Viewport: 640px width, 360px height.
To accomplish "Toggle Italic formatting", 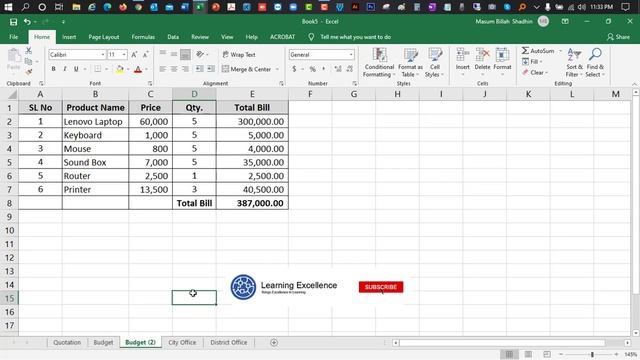I will 64,69.
